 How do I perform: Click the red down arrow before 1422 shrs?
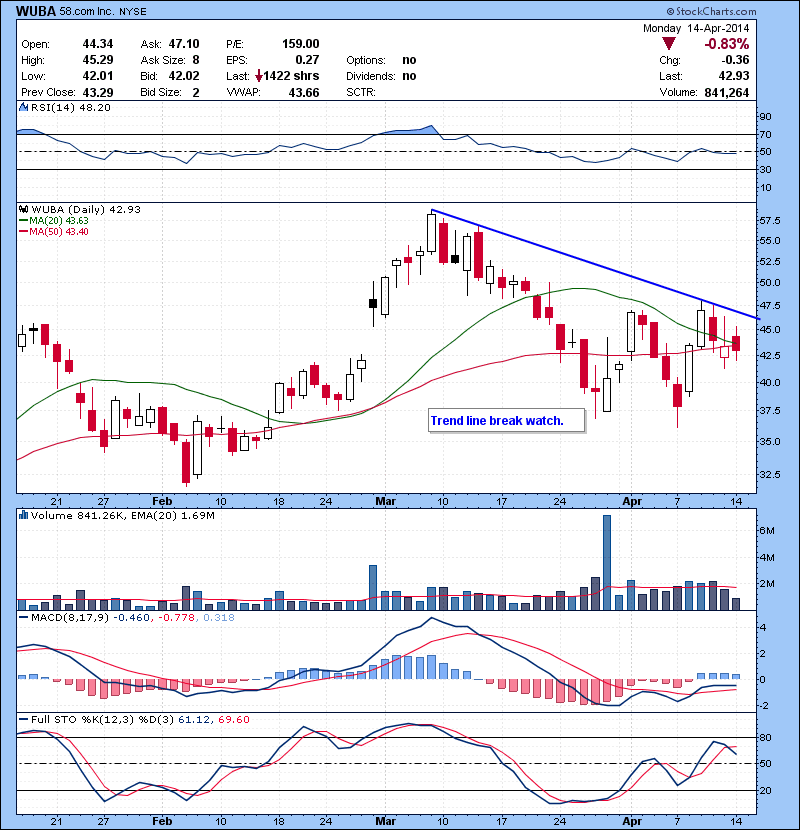click(x=258, y=76)
